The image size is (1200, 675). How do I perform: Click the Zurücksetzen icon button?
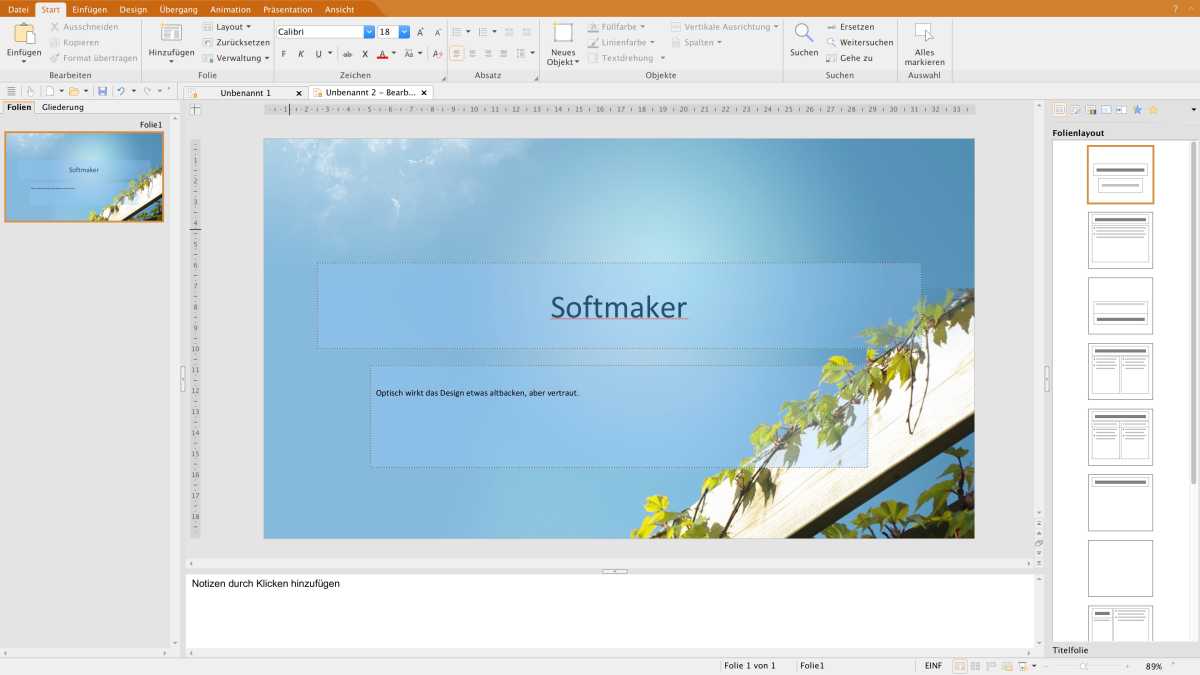pyautogui.click(x=236, y=43)
